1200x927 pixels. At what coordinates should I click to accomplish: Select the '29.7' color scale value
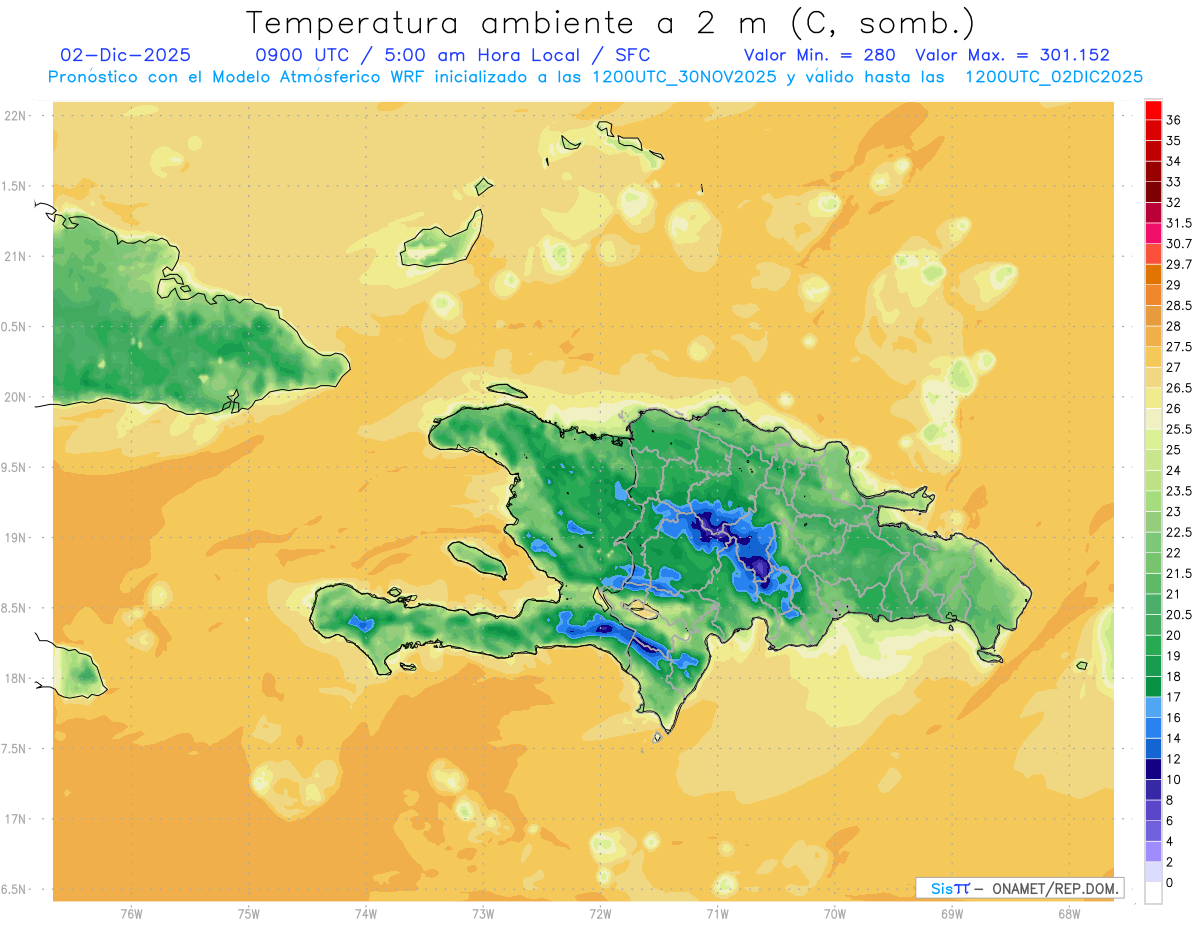(1179, 265)
